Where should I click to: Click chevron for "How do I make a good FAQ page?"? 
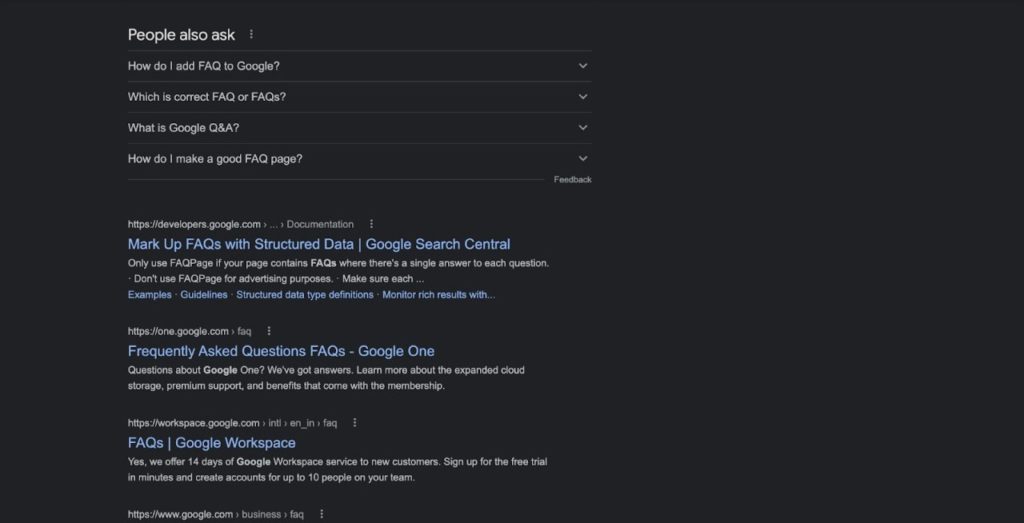coord(583,159)
